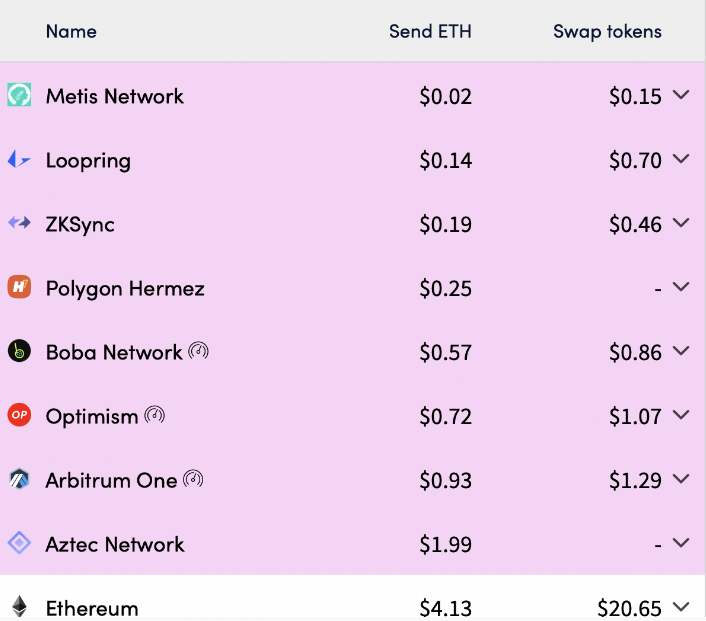Screen dimensions: 706x621
Task: Click the gauge icon beside Optimism
Action: coord(154,415)
